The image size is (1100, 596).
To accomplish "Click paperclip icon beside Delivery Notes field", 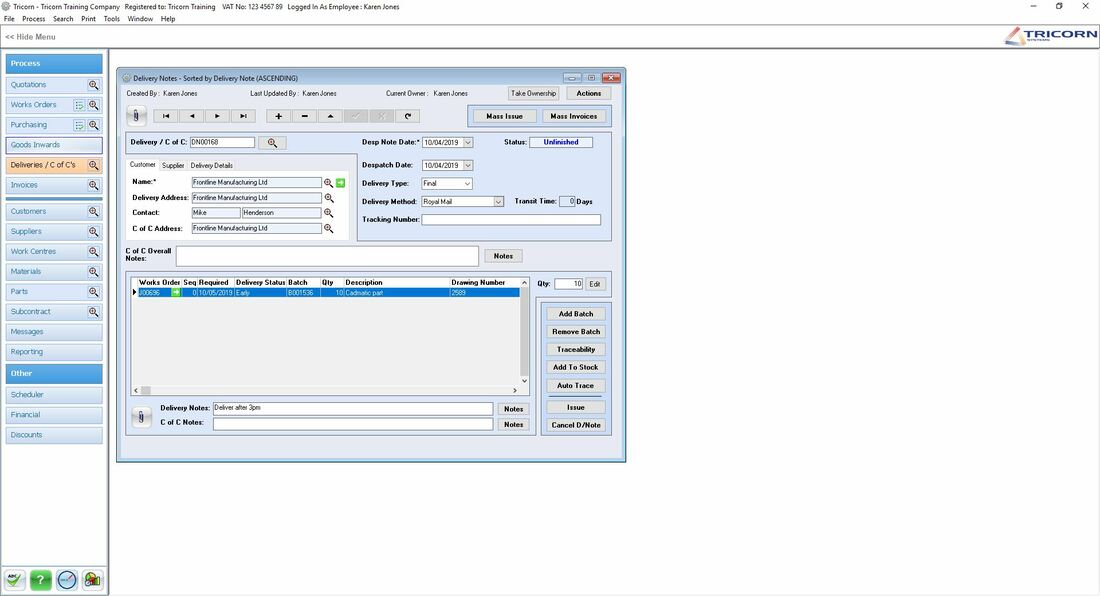I will click(x=141, y=417).
